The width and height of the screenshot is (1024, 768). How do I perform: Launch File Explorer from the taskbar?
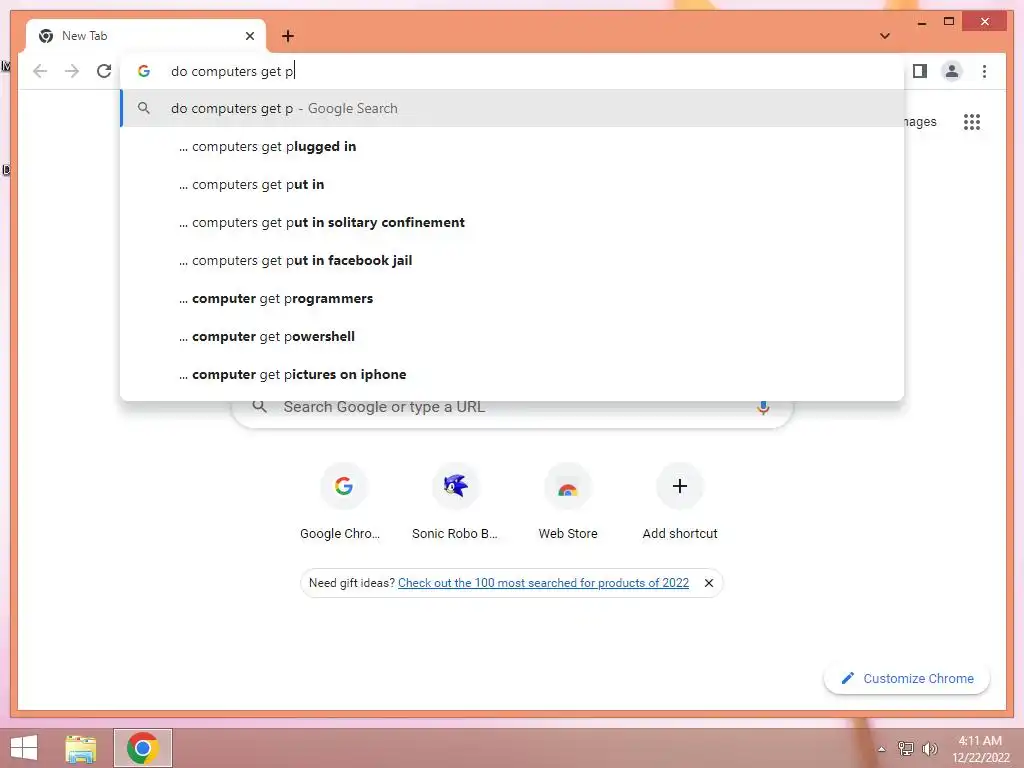coord(80,748)
